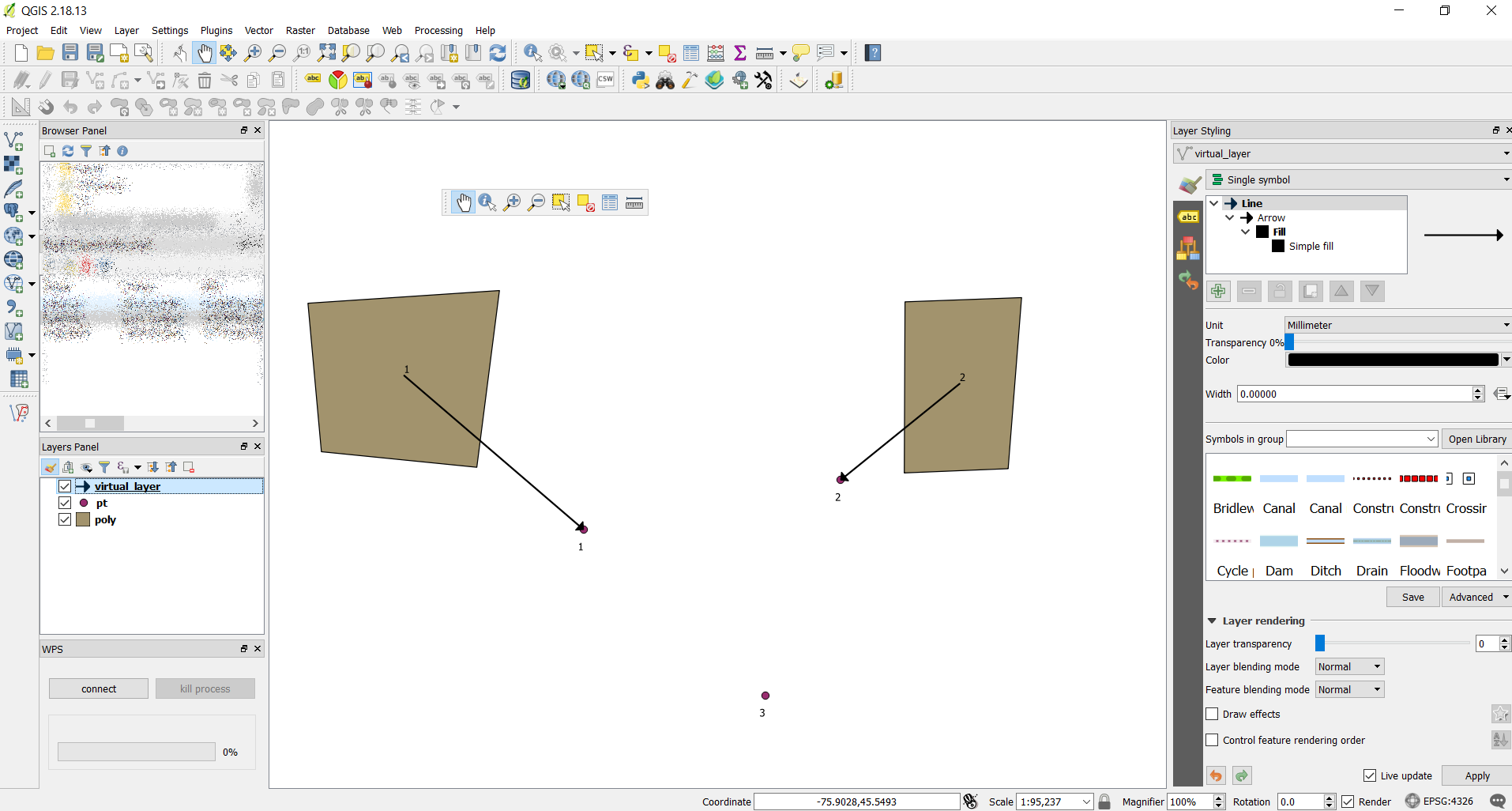Screen dimensions: 1512x811
Task: Collapse the Line symbol tree node
Action: 1214,203
